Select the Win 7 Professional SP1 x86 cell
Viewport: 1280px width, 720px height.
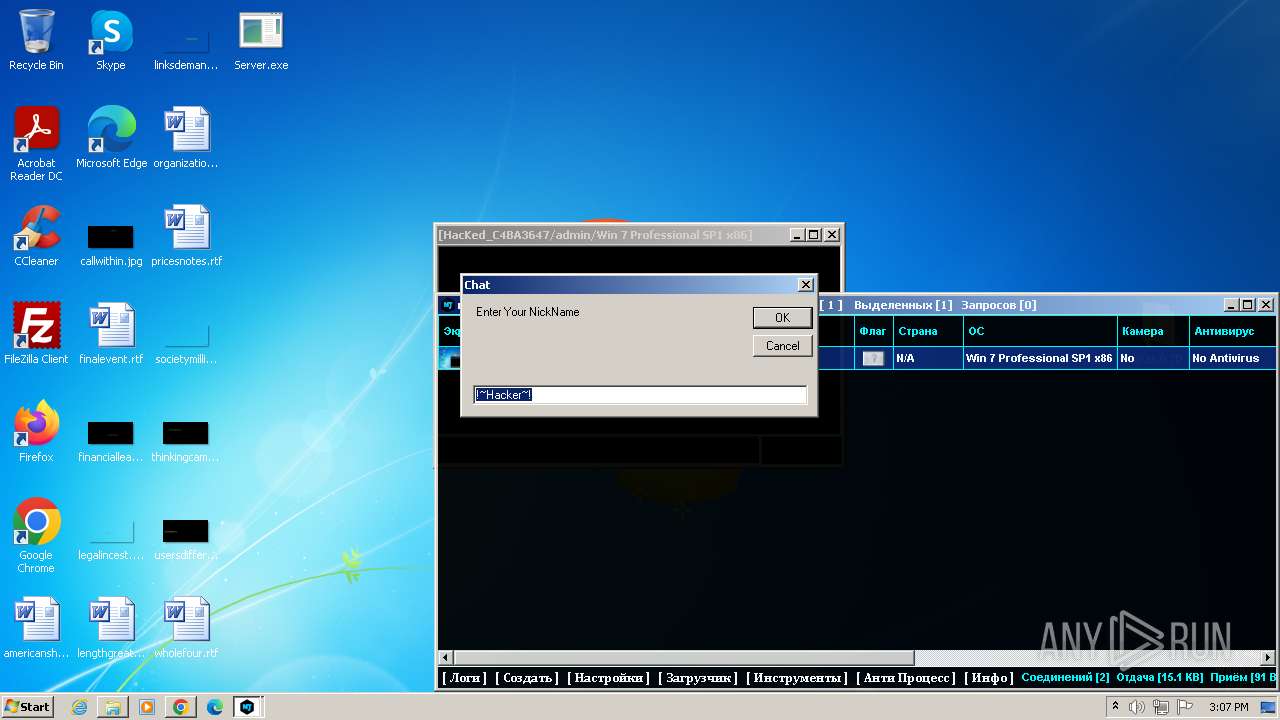coord(1039,358)
